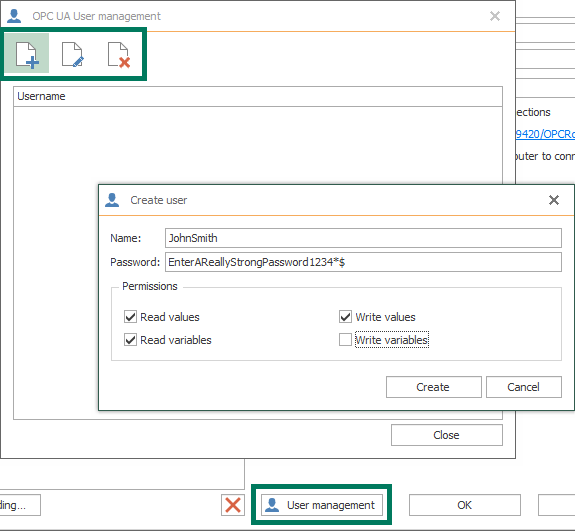Viewport: 575px width, 531px height.
Task: Click the Name input field
Action: pos(363,238)
